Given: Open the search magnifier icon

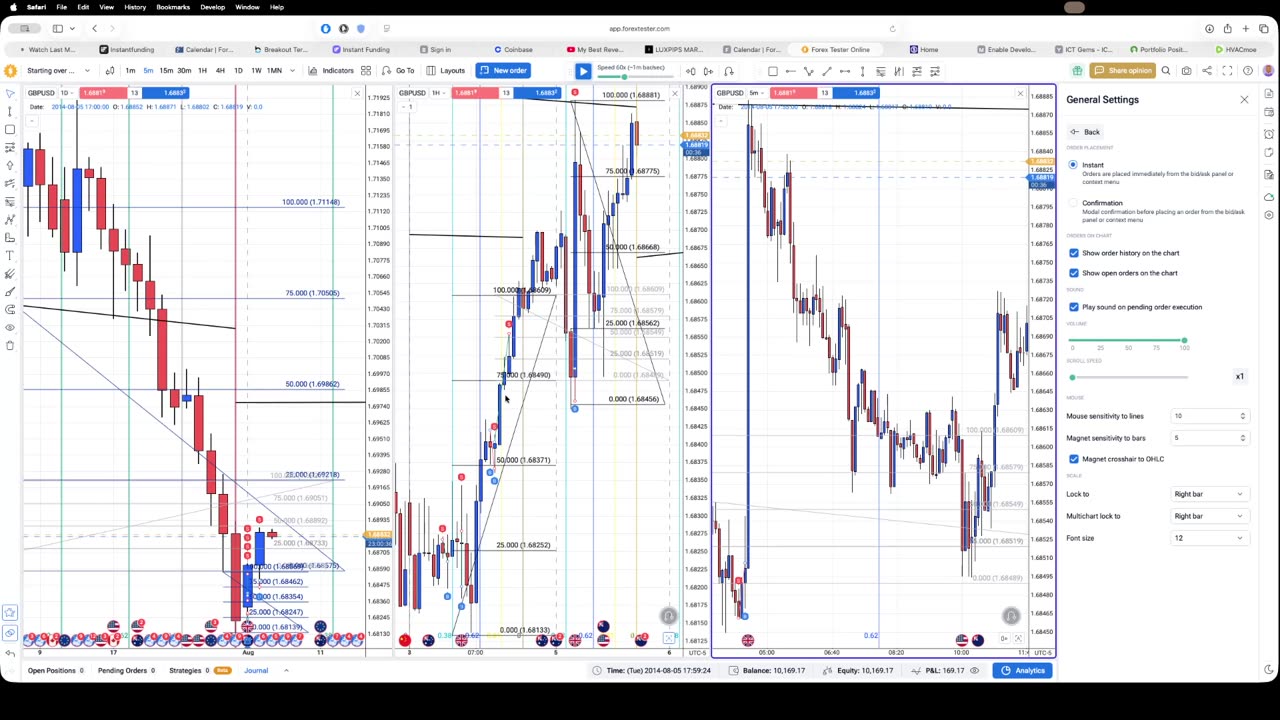Looking at the screenshot, I should pyautogui.click(x=1166, y=71).
